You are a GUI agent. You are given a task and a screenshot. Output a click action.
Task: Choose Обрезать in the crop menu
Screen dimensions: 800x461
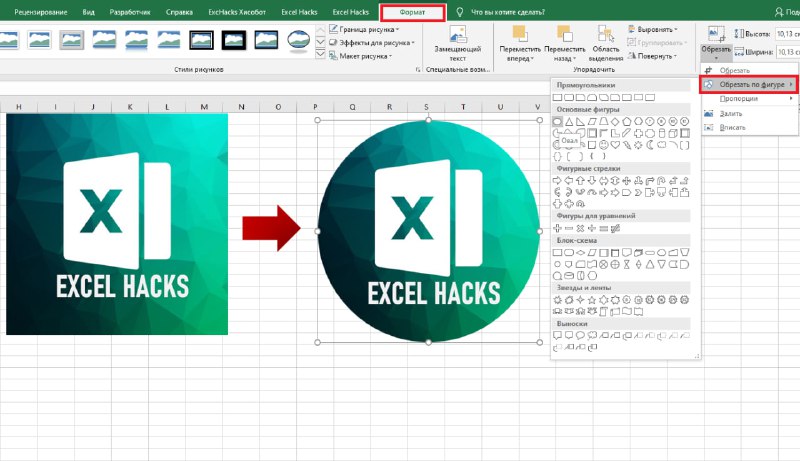coord(748,70)
